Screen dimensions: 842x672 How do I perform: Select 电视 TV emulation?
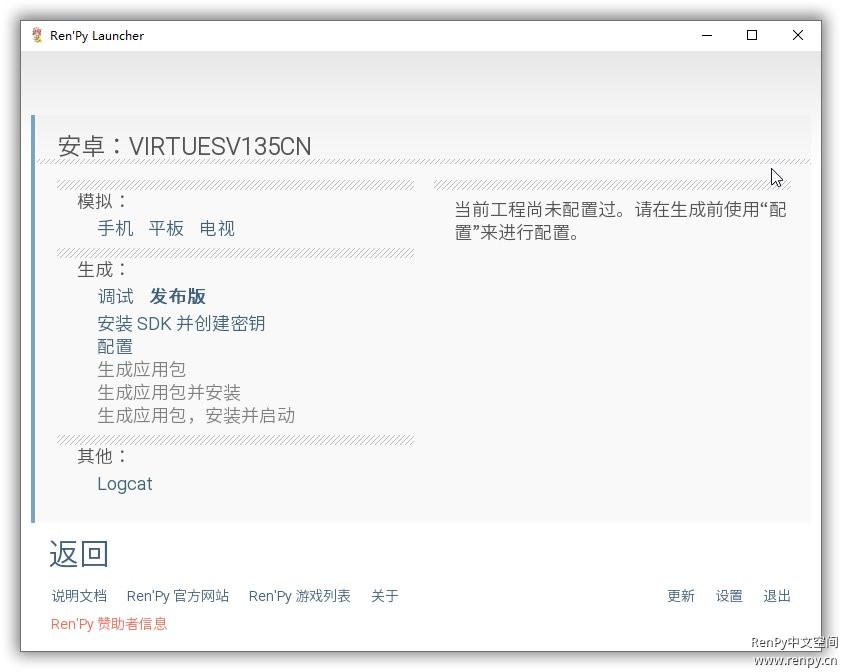click(217, 229)
